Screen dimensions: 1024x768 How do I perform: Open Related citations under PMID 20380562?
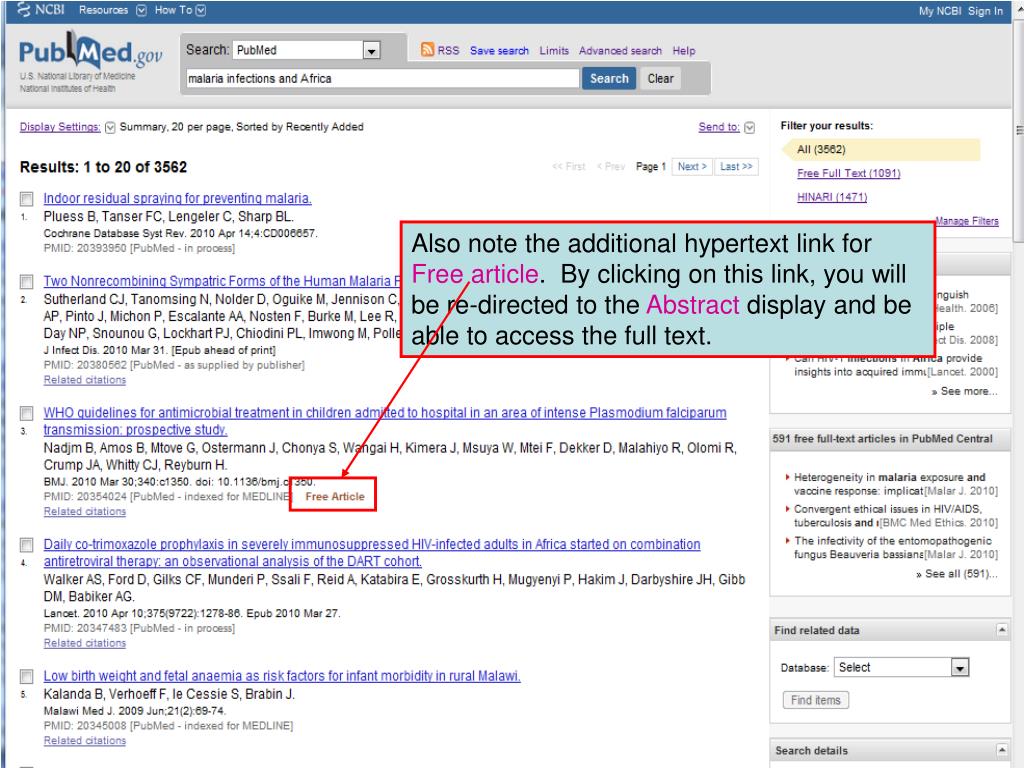(85, 379)
